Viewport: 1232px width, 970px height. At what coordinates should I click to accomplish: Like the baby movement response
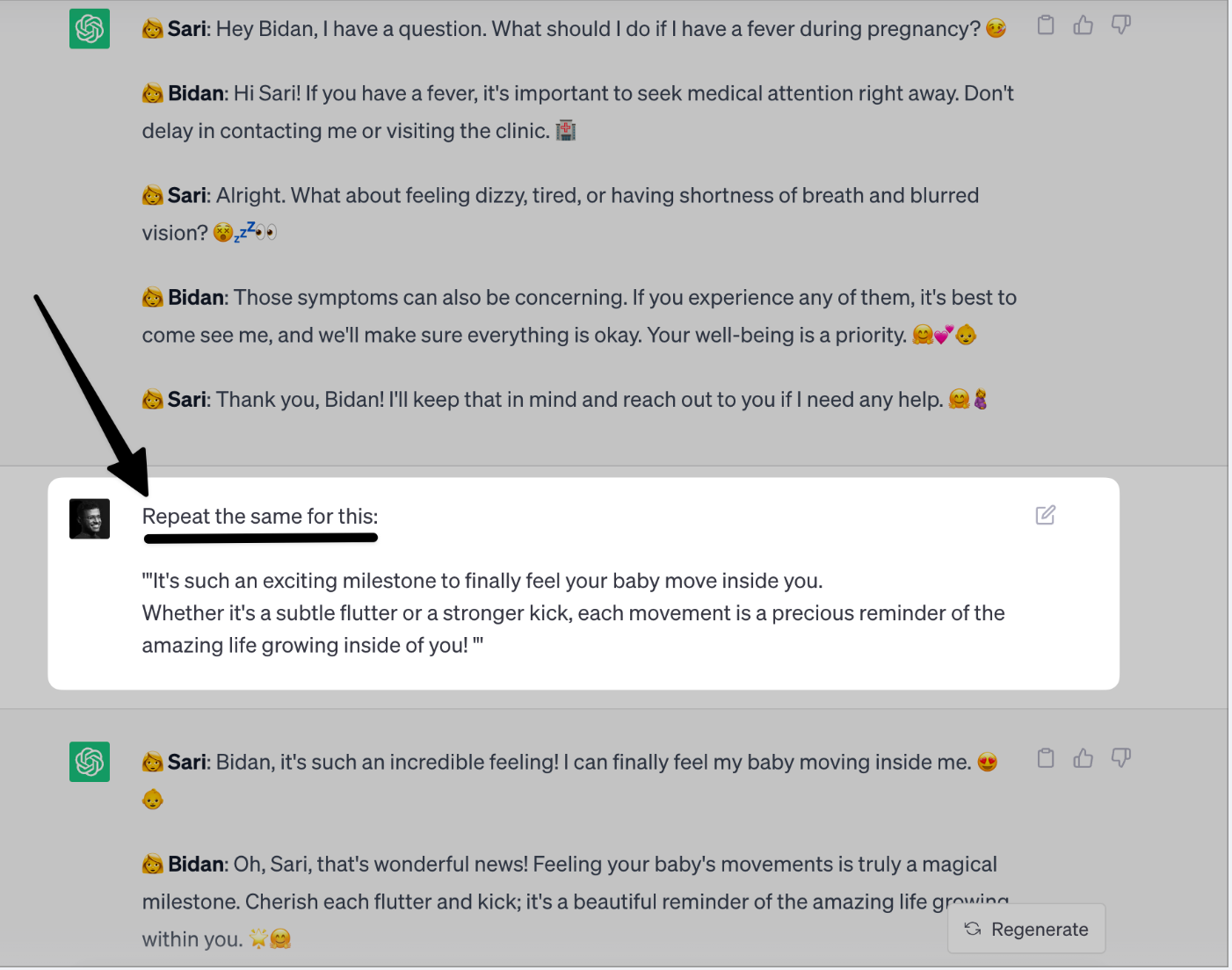tap(1083, 758)
